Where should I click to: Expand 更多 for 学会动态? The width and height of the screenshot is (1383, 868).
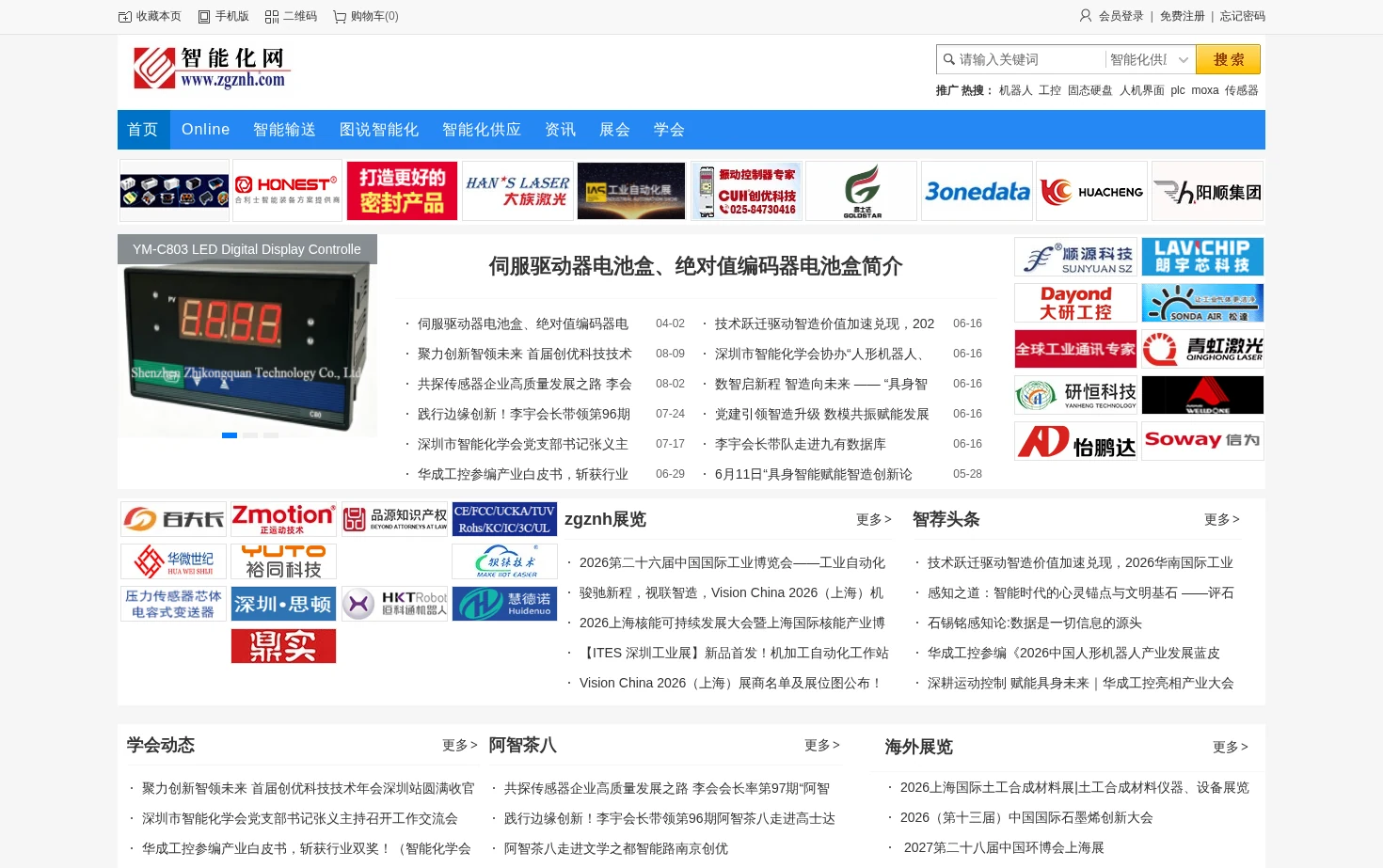point(459,745)
